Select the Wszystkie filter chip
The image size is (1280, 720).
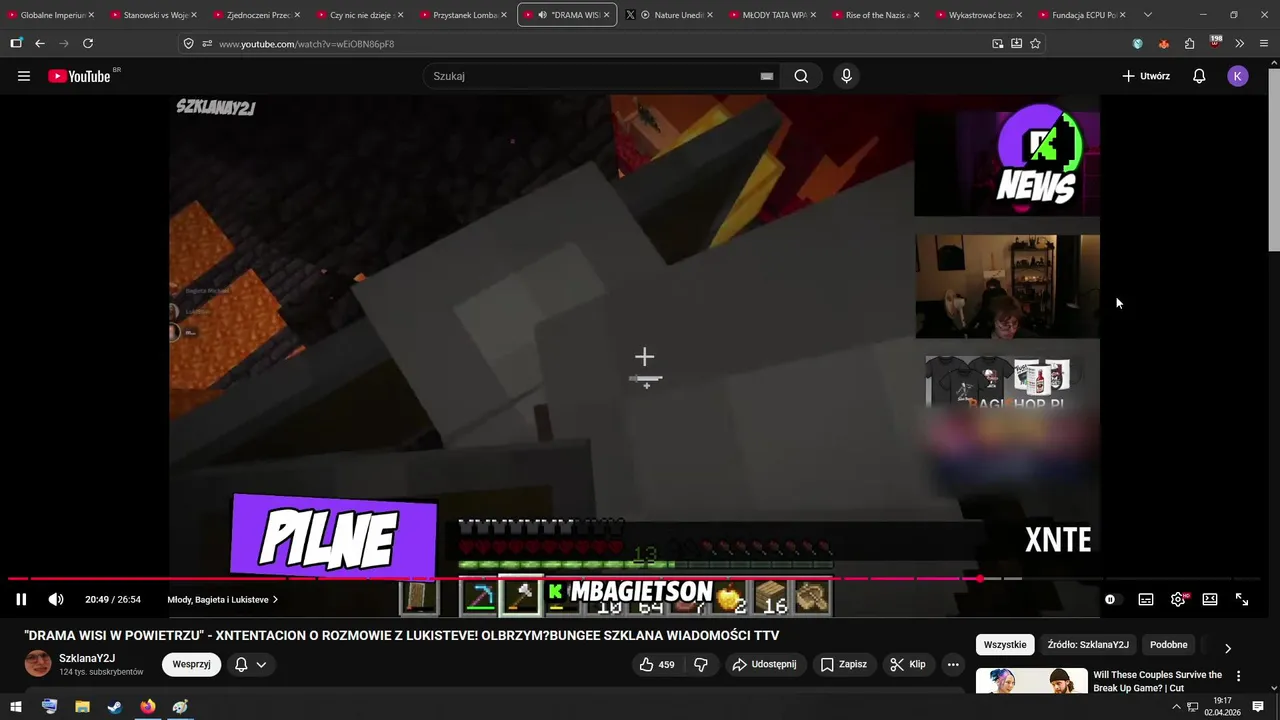[x=1005, y=645]
